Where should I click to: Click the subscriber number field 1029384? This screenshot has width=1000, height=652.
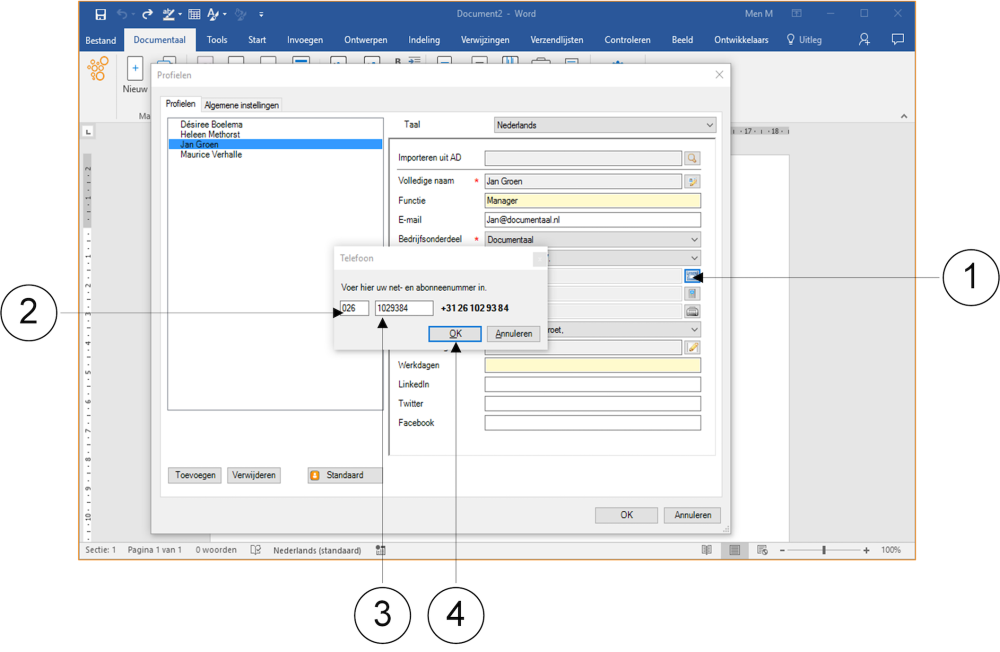click(404, 308)
